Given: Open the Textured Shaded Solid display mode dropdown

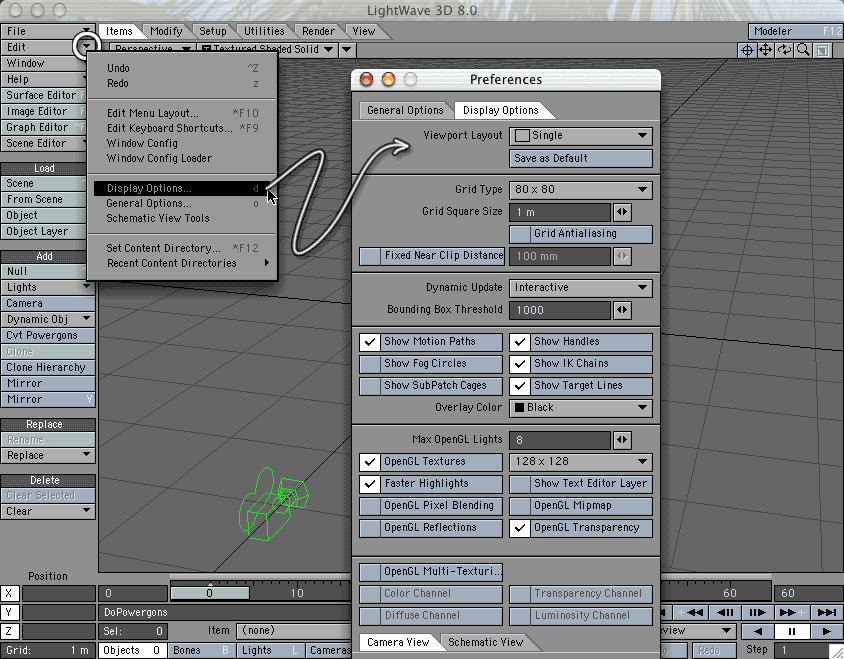Looking at the screenshot, I should (x=269, y=50).
